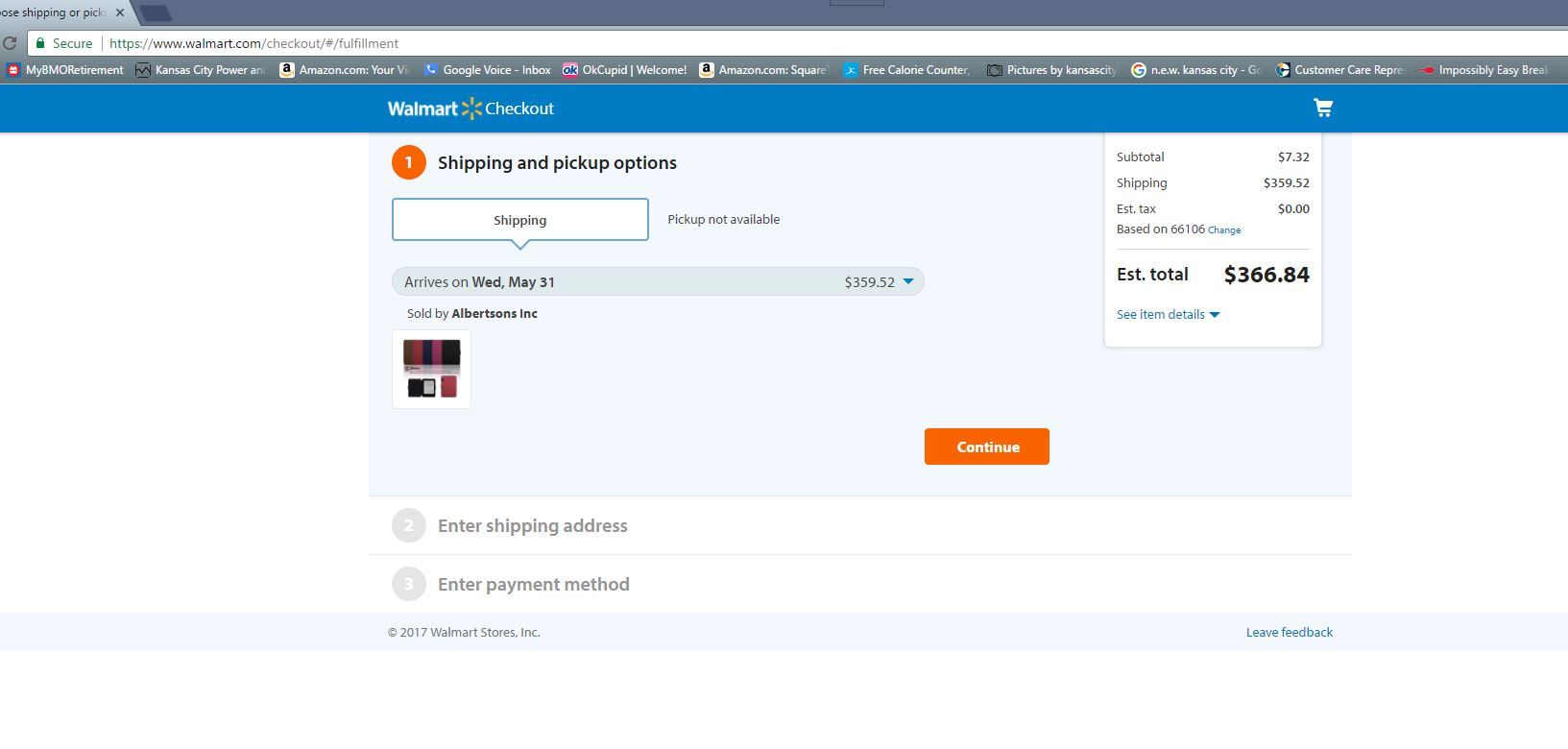
Task: Close the current browser tab
Action: [120, 12]
